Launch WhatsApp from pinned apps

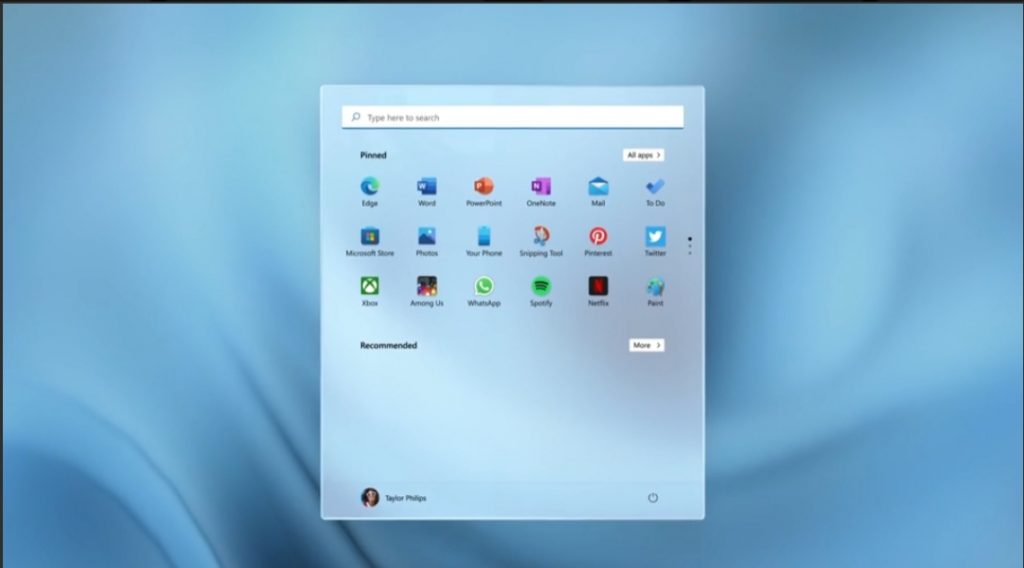tap(484, 291)
